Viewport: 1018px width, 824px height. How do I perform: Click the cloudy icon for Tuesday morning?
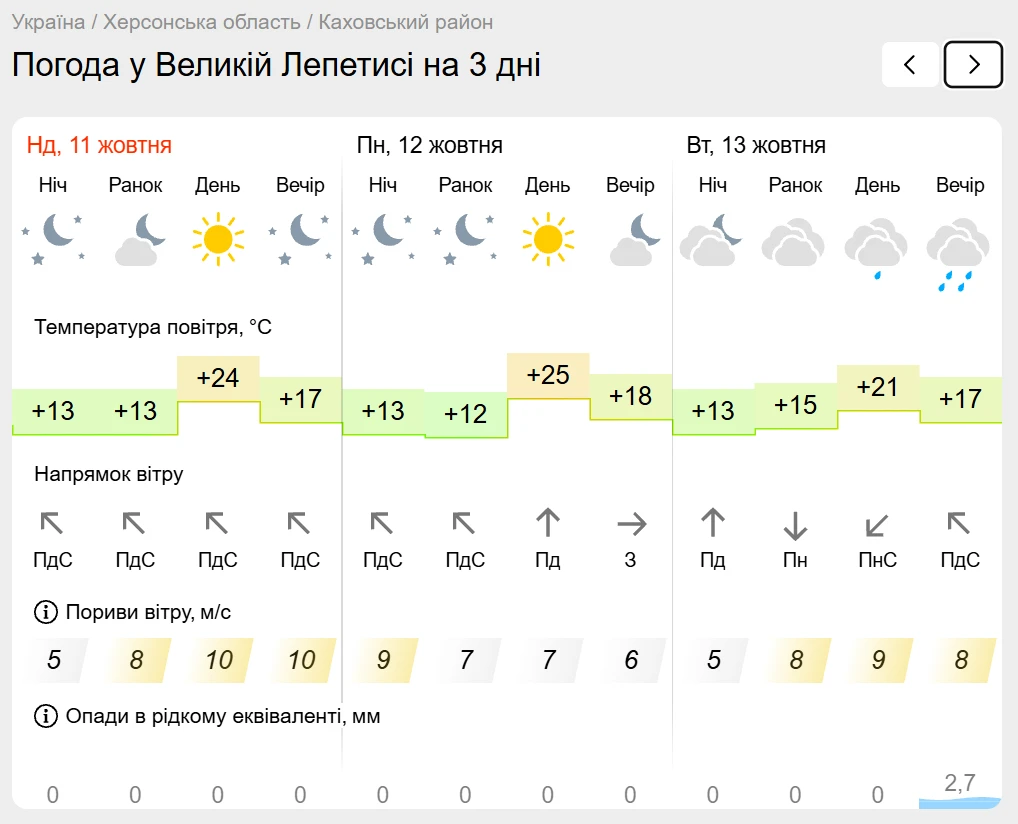click(x=793, y=242)
